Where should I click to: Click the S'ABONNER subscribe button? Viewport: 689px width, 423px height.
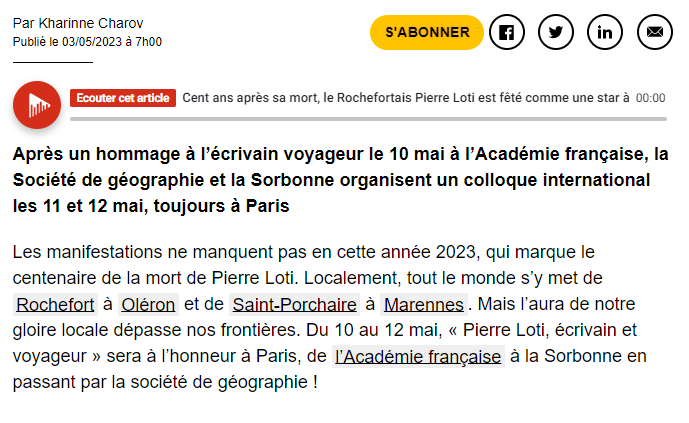[x=427, y=32]
